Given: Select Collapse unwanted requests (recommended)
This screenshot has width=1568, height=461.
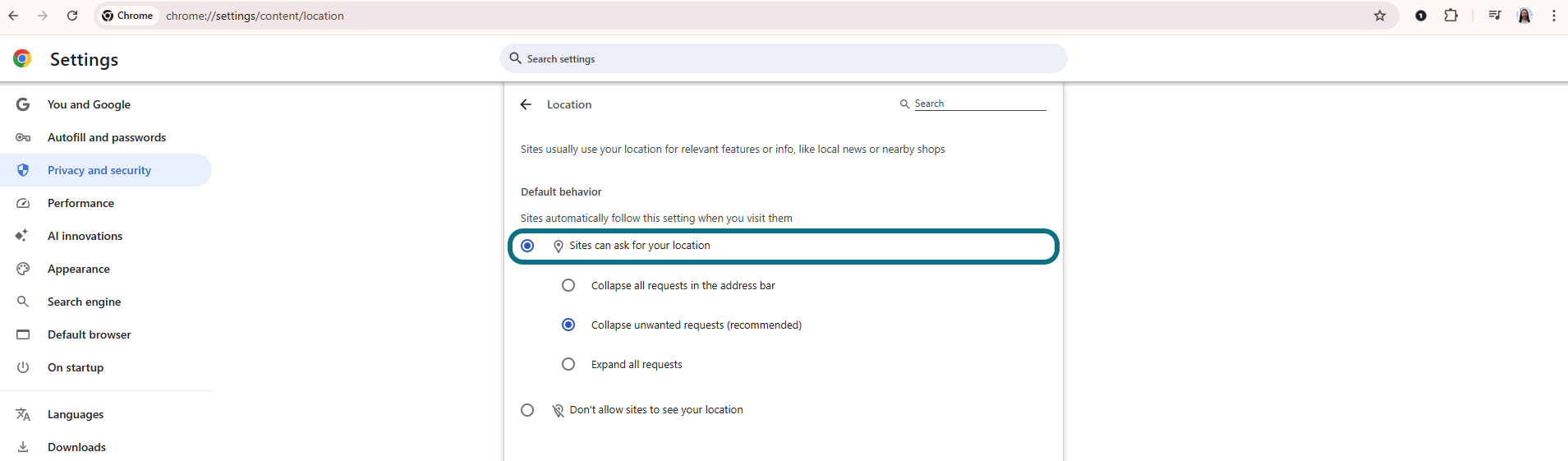Looking at the screenshot, I should point(568,325).
